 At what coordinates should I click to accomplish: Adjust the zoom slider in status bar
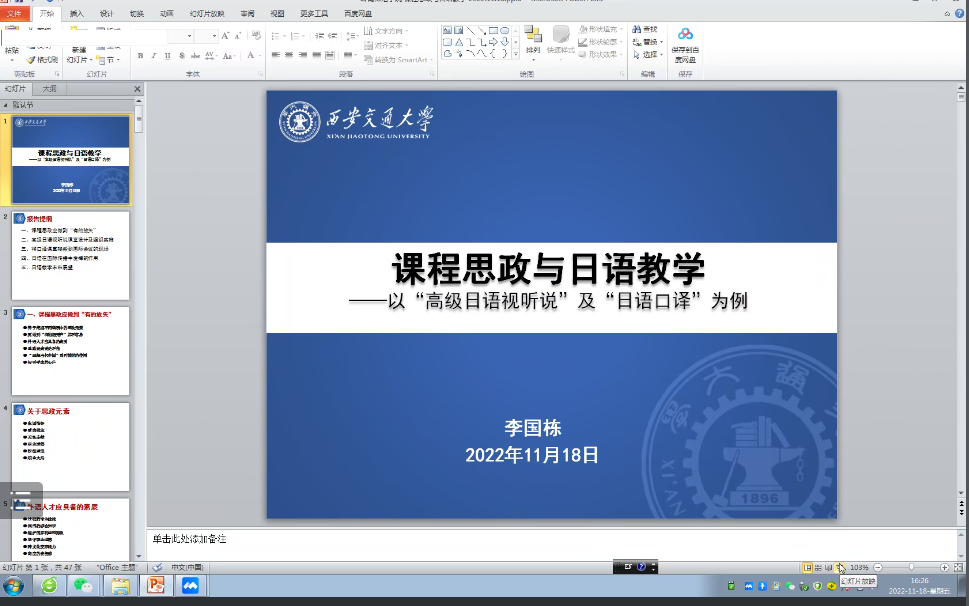[x=910, y=568]
